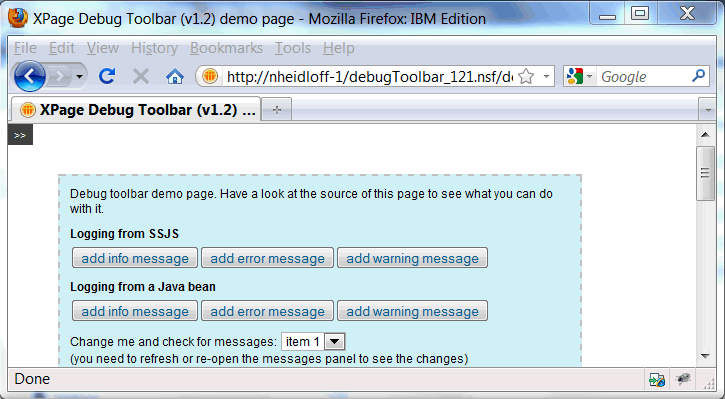Click Java bean add error message button
725x399 pixels.
pyautogui.click(x=267, y=311)
